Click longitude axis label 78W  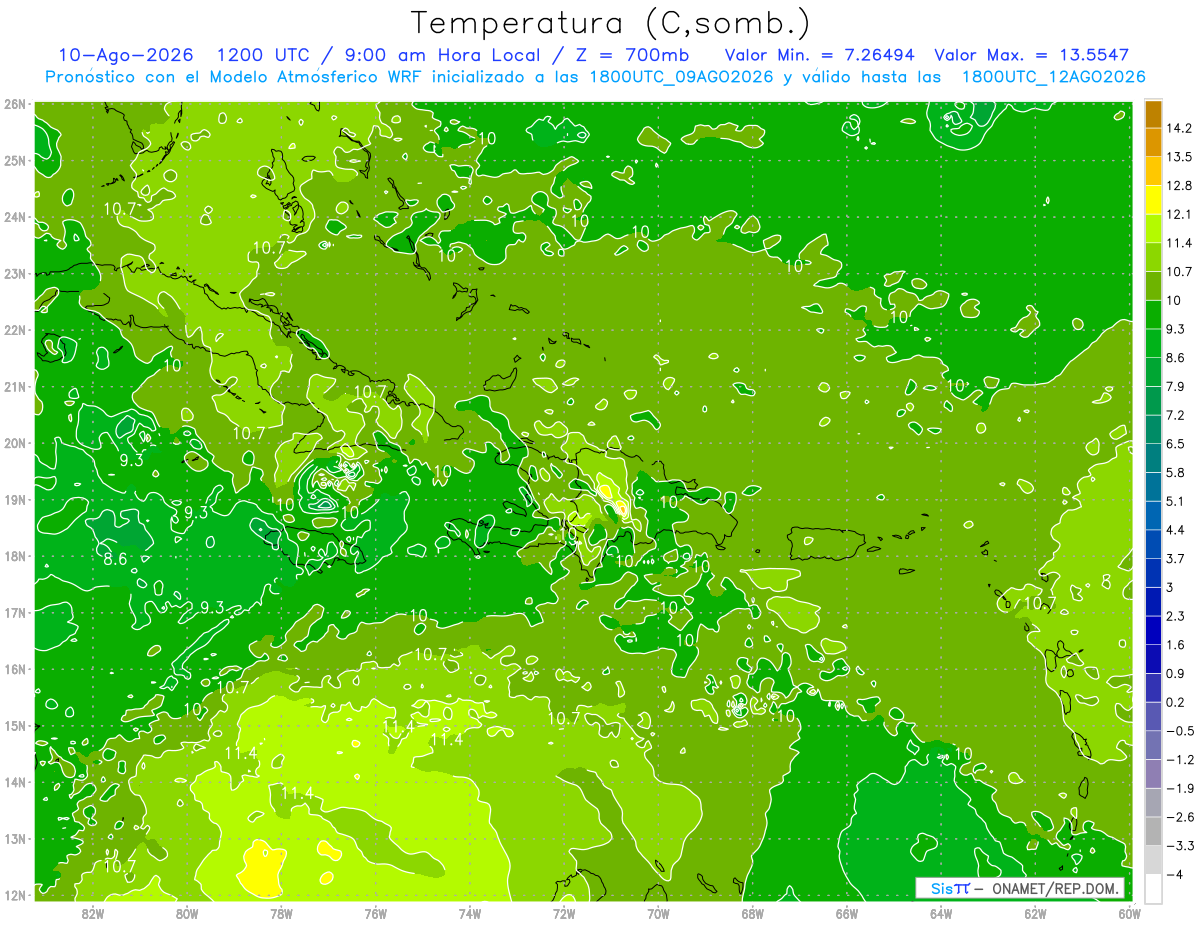281,912
